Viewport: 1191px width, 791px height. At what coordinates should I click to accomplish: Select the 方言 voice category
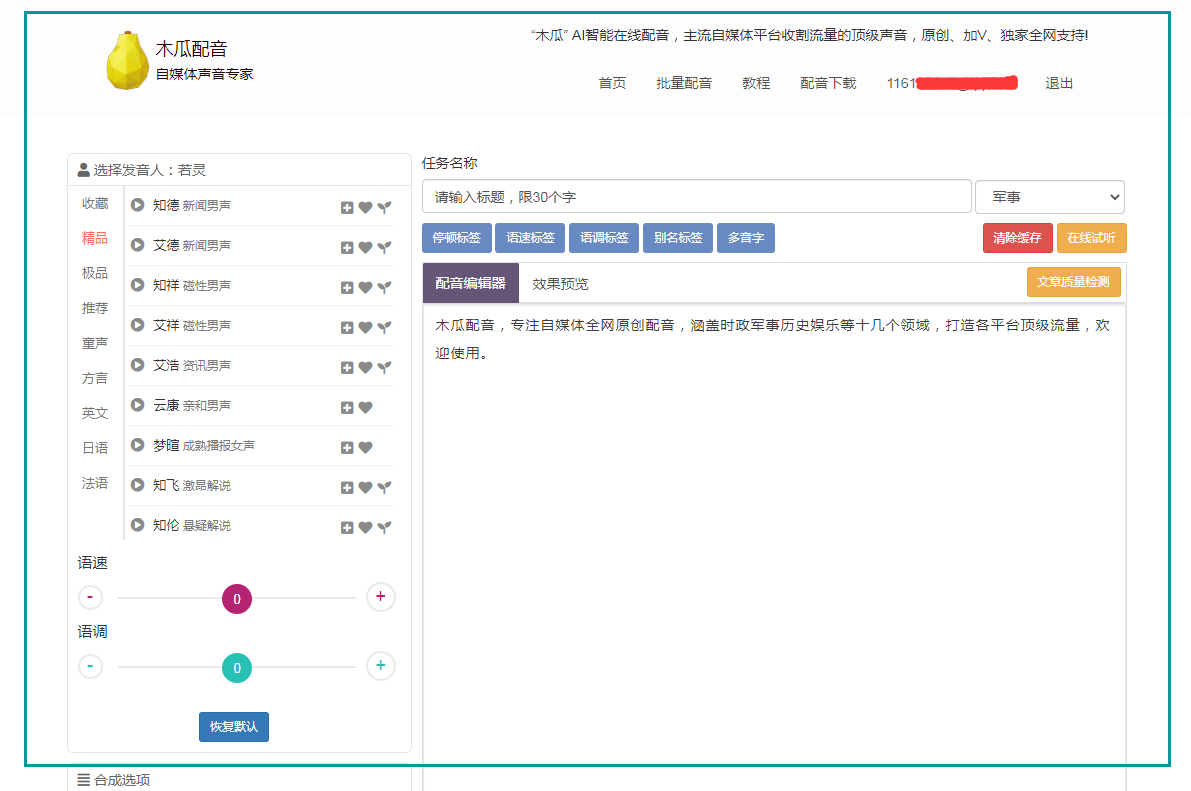(95, 378)
